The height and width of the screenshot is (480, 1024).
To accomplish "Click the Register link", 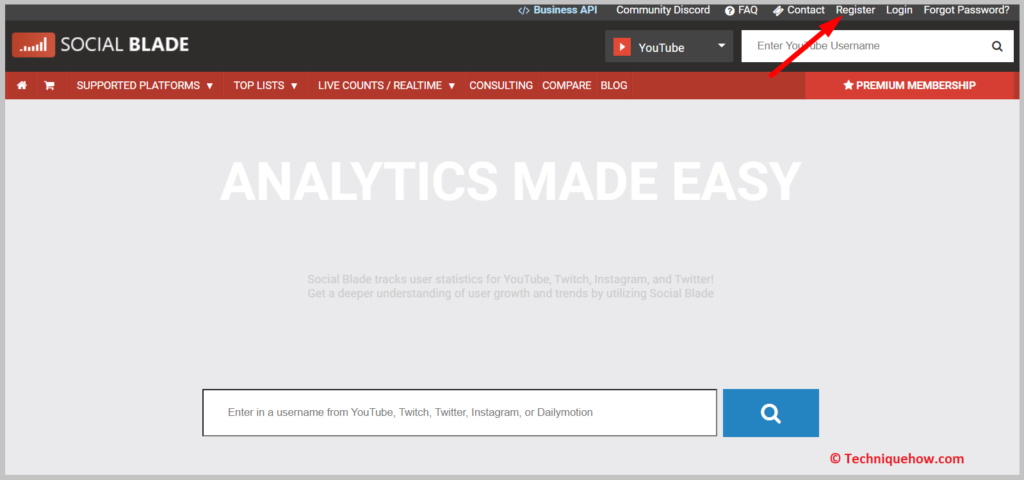I will point(856,10).
